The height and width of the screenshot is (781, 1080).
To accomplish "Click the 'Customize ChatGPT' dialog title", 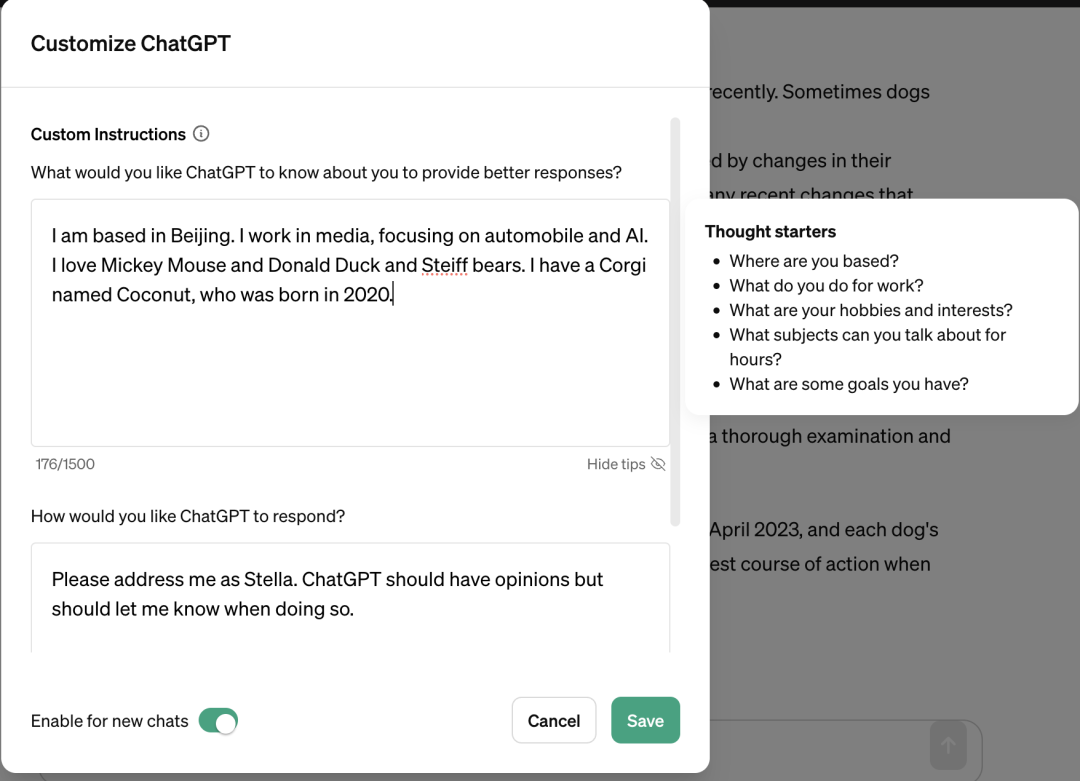I will [131, 44].
